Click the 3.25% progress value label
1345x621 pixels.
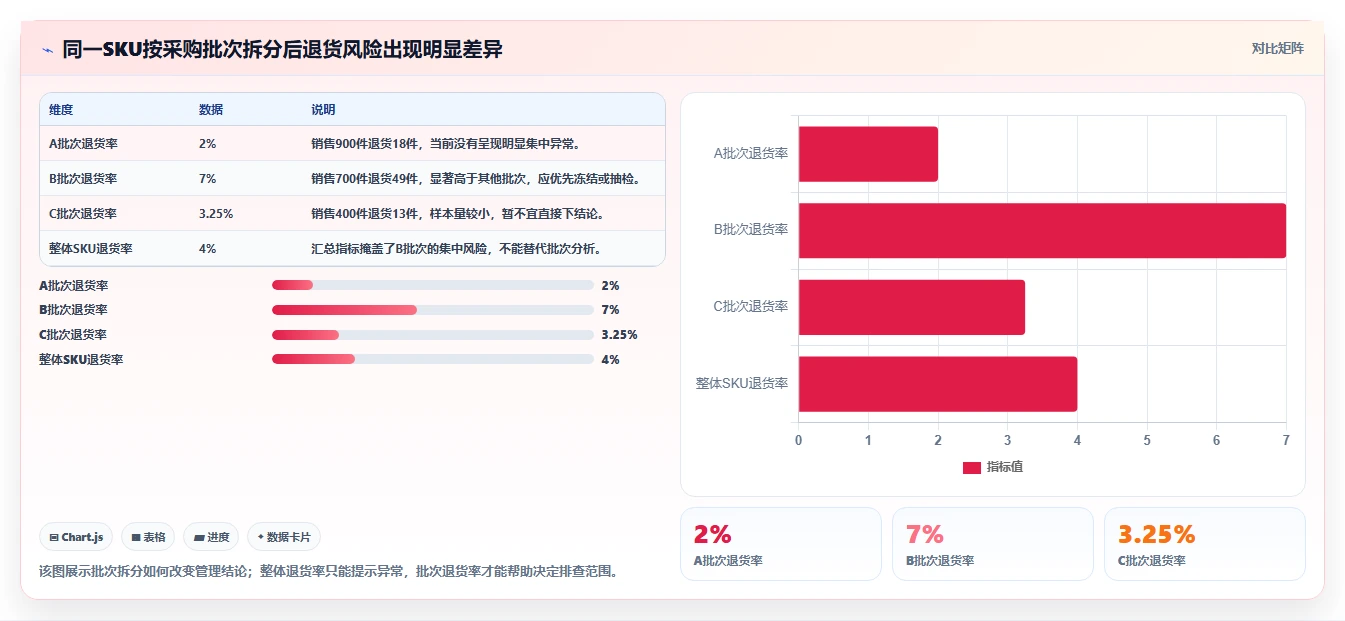pyautogui.click(x=619, y=335)
